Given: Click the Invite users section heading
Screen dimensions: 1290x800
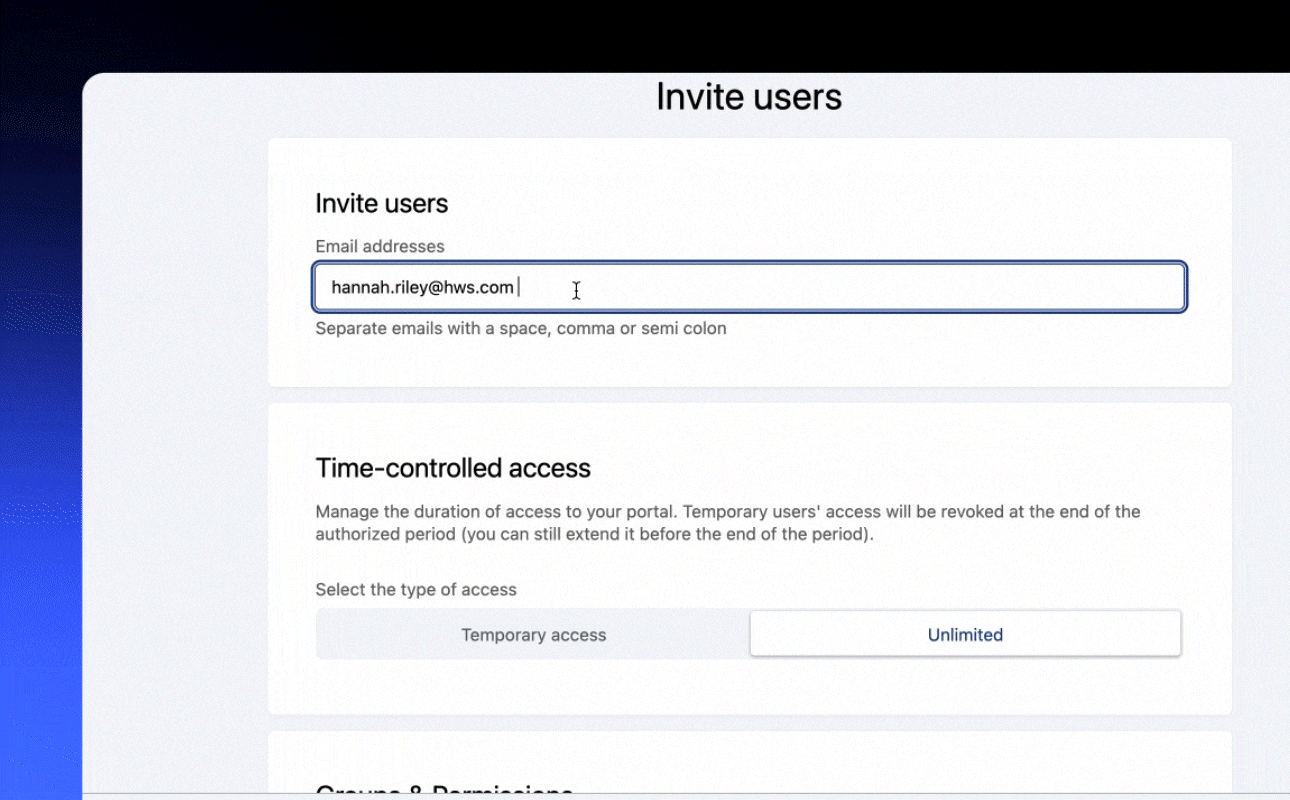Looking at the screenshot, I should tap(381, 204).
